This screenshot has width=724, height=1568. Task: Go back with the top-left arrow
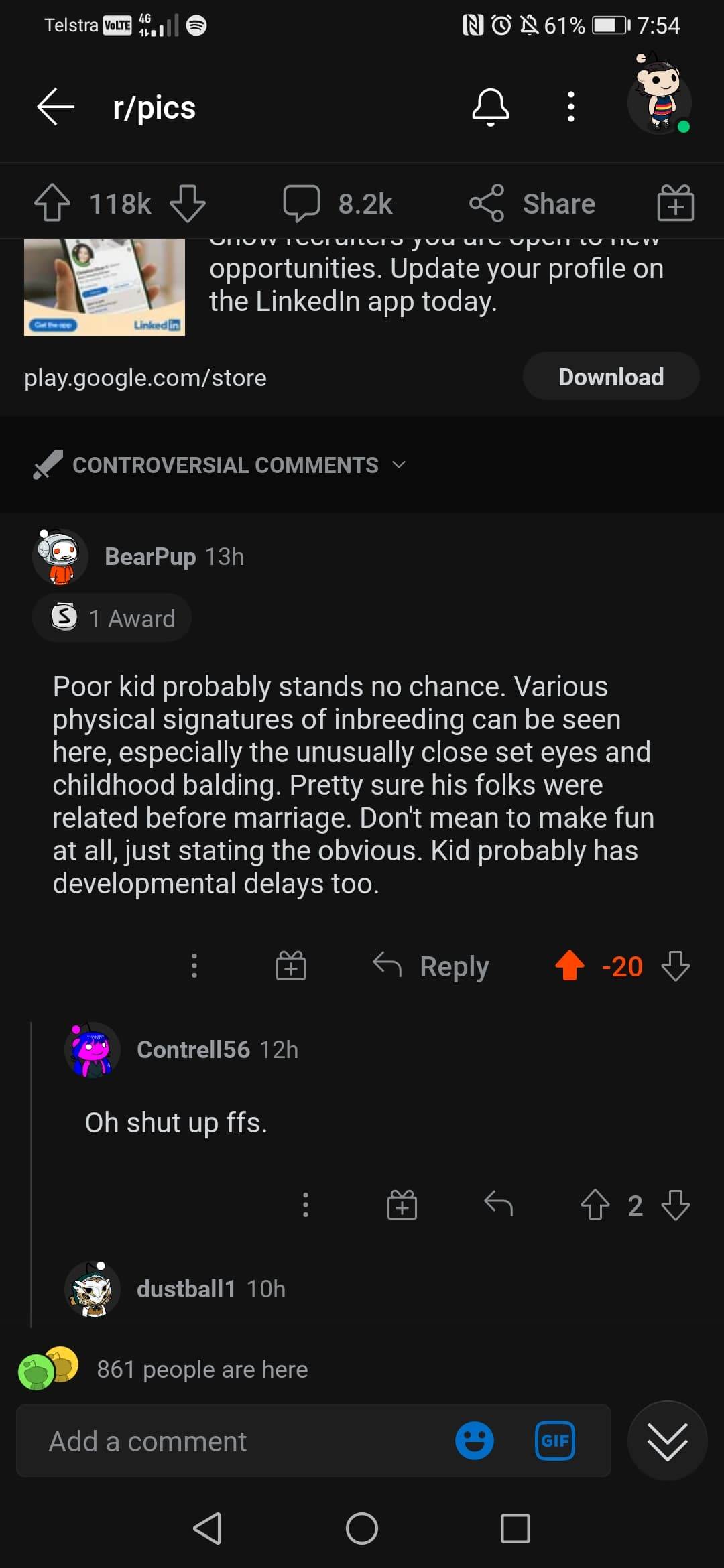(56, 107)
